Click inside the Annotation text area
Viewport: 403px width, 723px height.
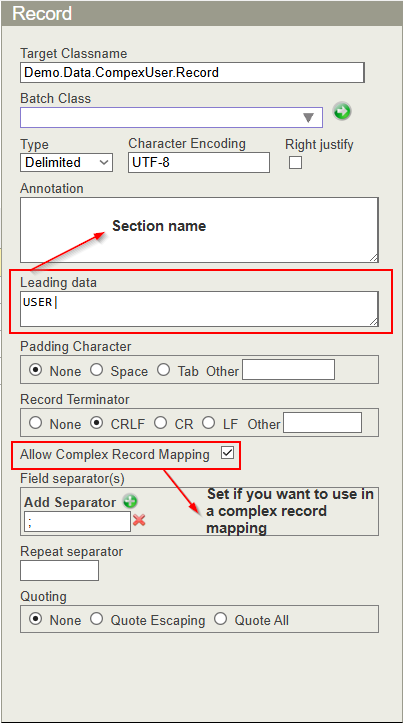pos(199,230)
